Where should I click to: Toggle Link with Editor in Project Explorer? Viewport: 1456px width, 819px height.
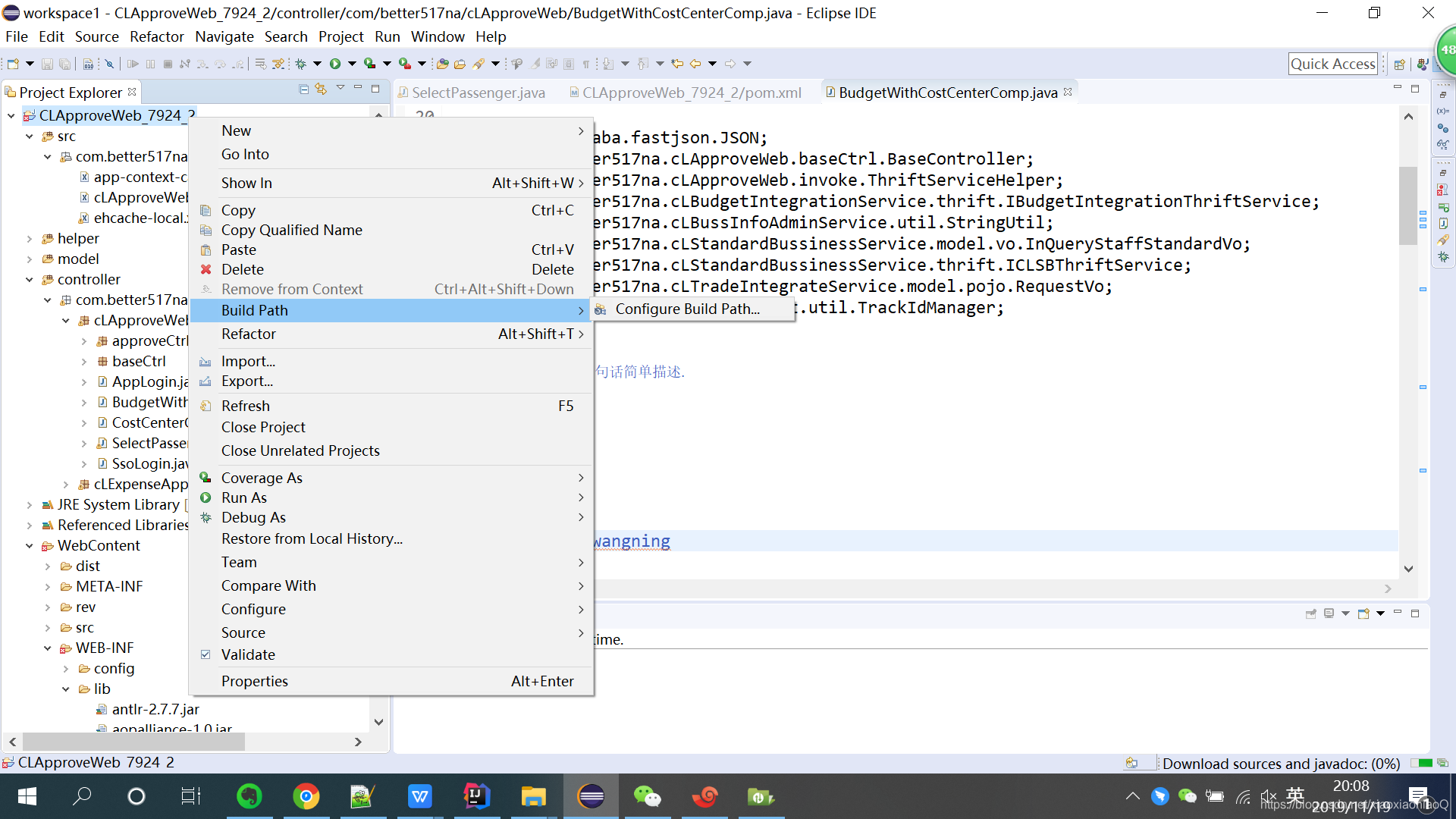(321, 89)
